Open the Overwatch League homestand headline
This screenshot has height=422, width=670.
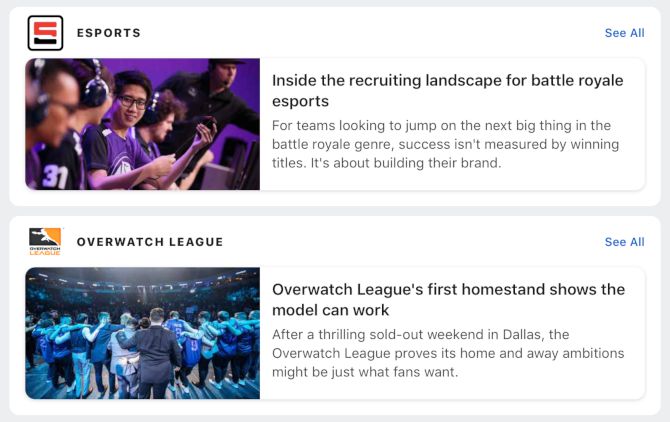448,299
